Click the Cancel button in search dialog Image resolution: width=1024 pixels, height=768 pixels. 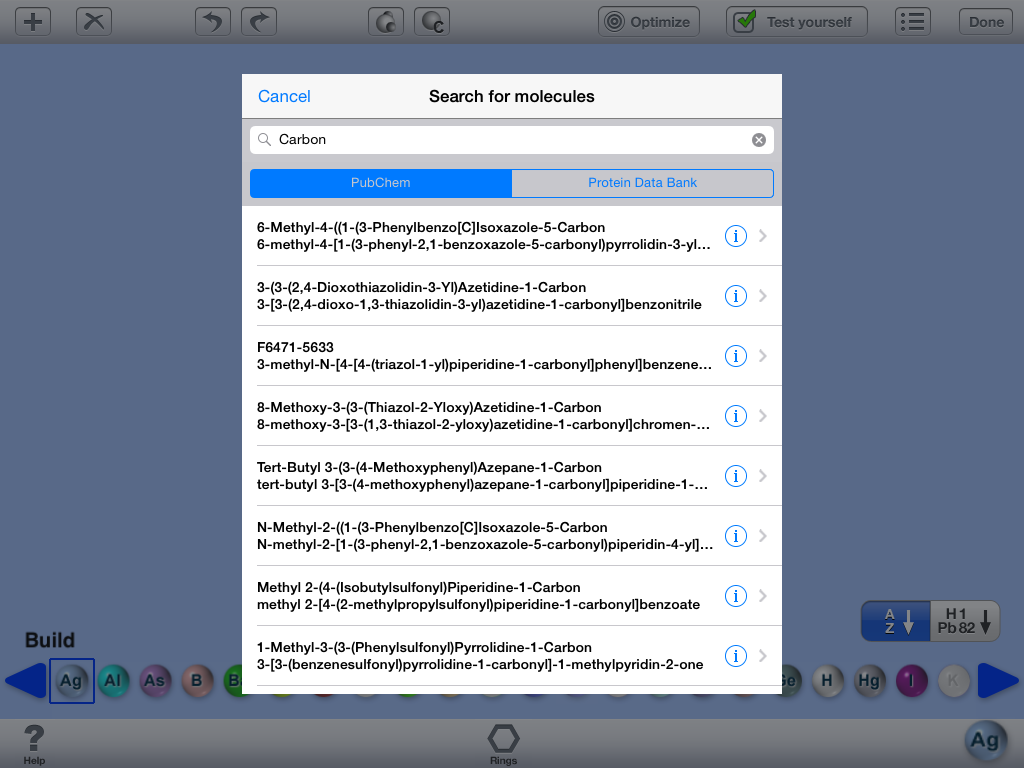click(284, 96)
